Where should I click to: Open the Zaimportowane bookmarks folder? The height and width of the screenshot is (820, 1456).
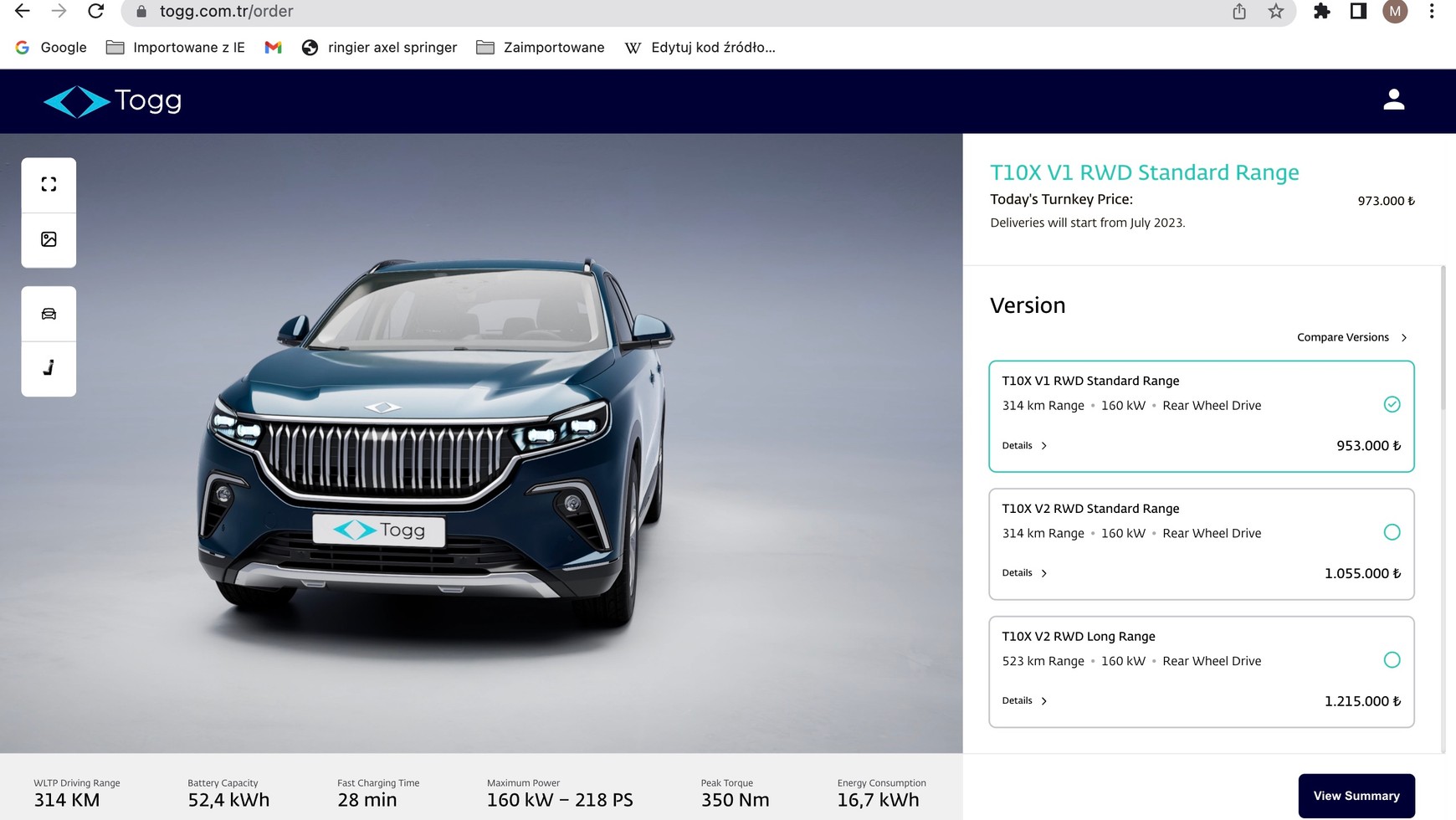pyautogui.click(x=540, y=48)
